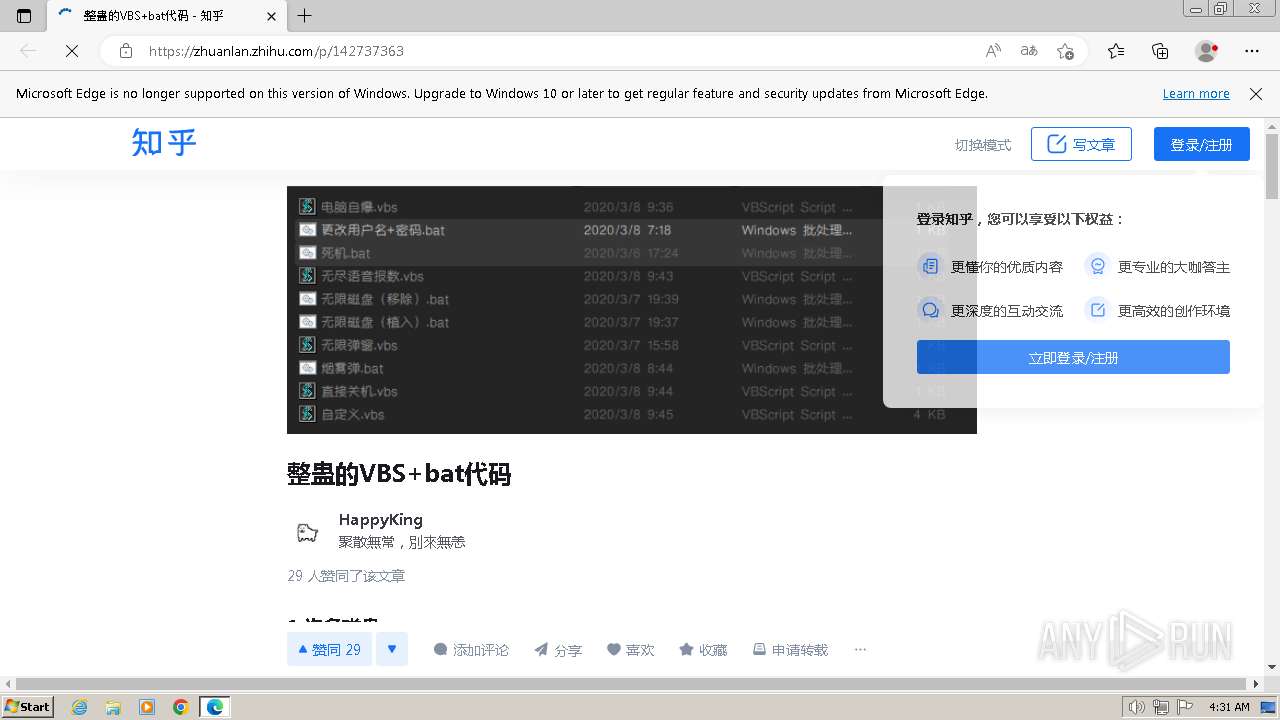Click 申请转载 reprint request
Screen dimensions: 1280x720
pyautogui.click(x=790, y=650)
